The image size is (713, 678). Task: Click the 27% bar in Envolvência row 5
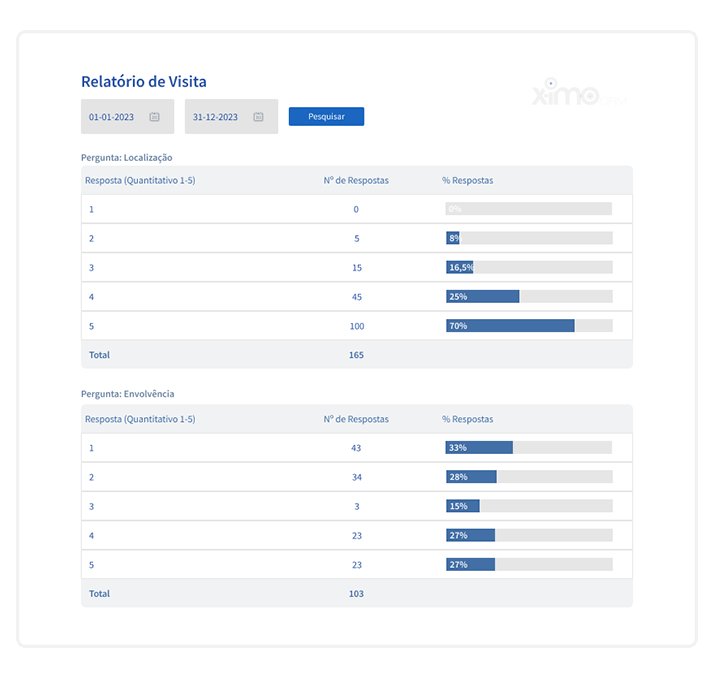point(529,564)
